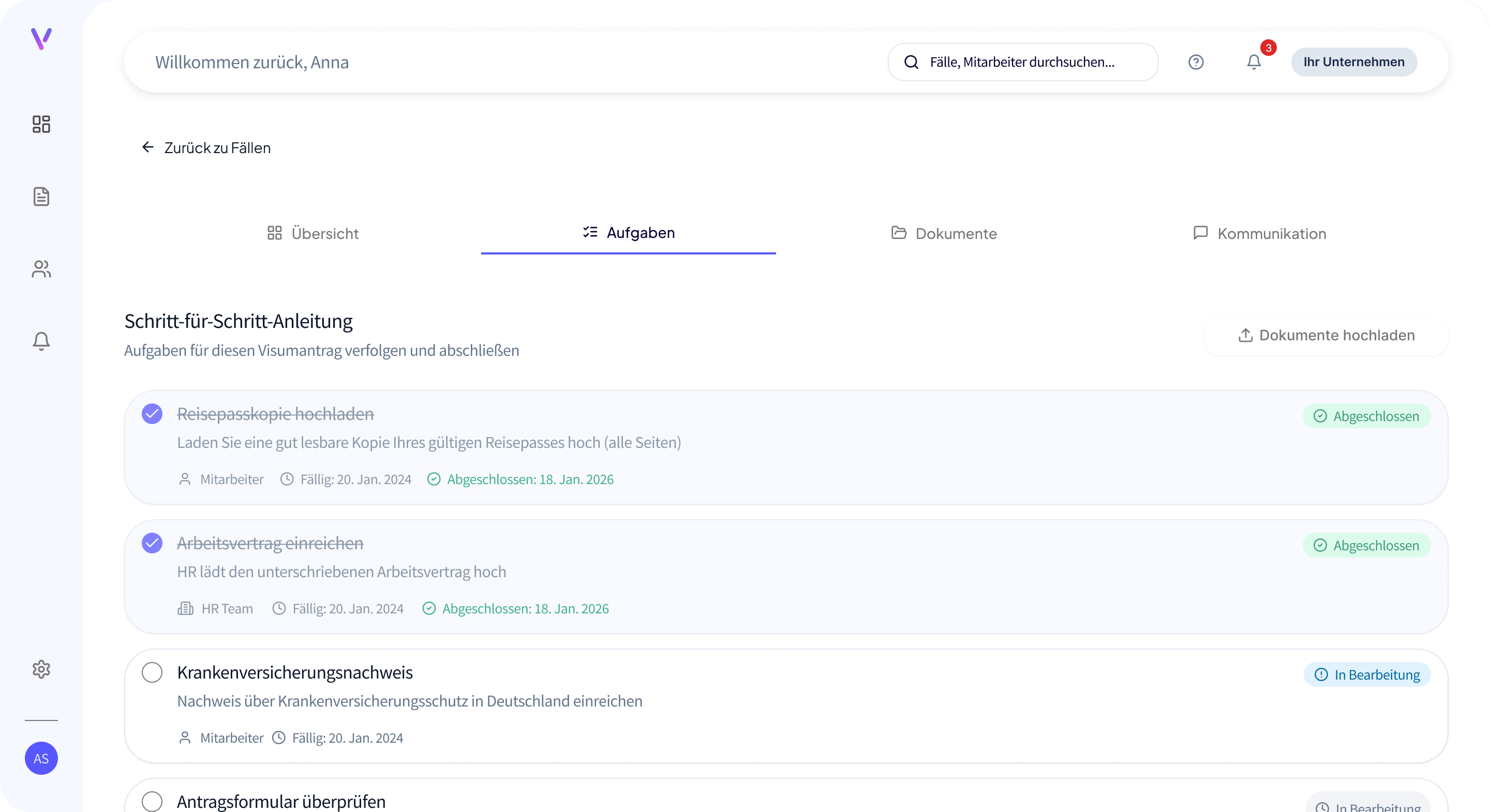Switch to the Dokumente tab
Image resolution: width=1490 pixels, height=812 pixels.
944,234
